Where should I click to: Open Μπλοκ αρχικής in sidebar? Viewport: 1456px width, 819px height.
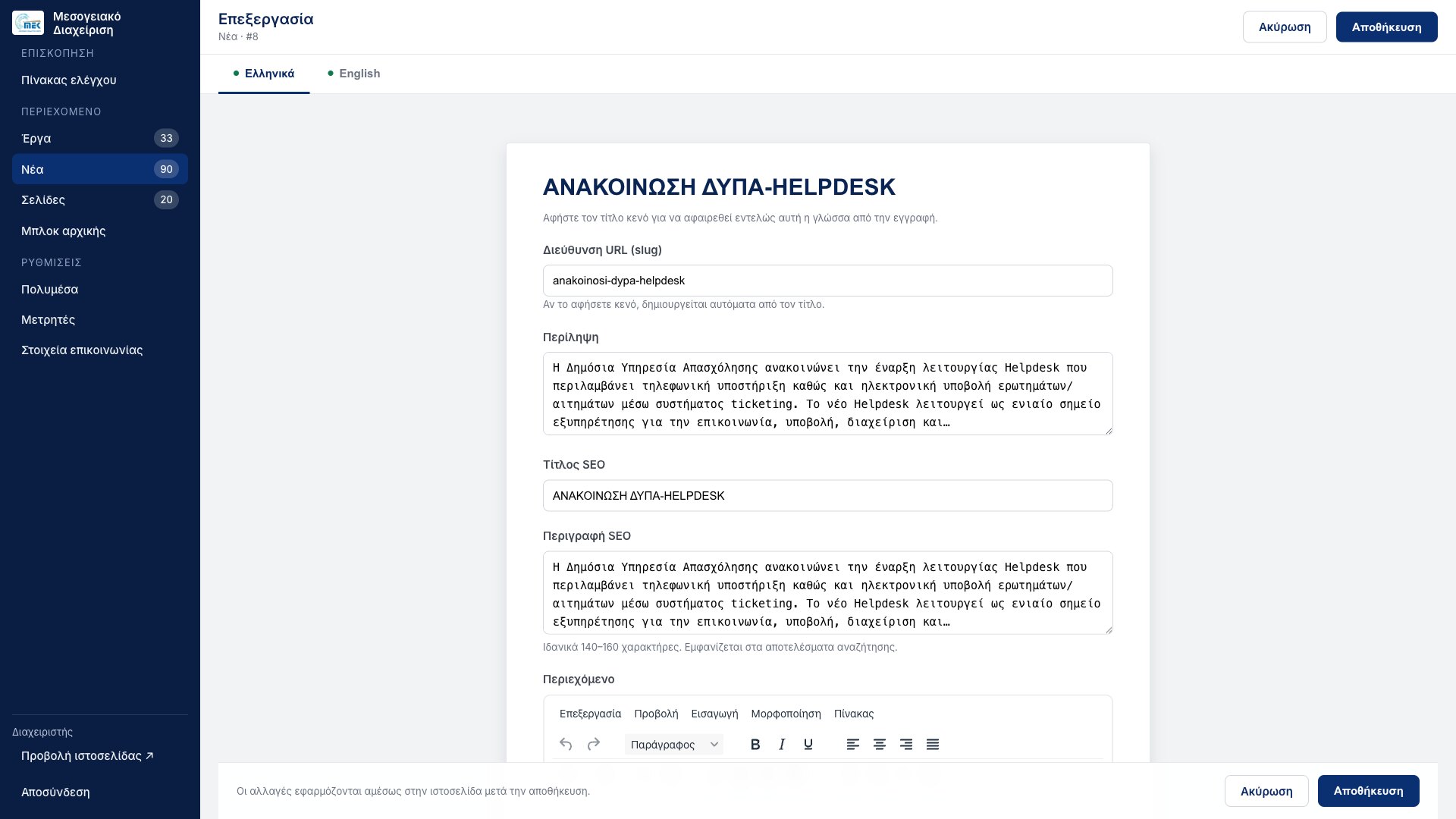[x=100, y=231]
